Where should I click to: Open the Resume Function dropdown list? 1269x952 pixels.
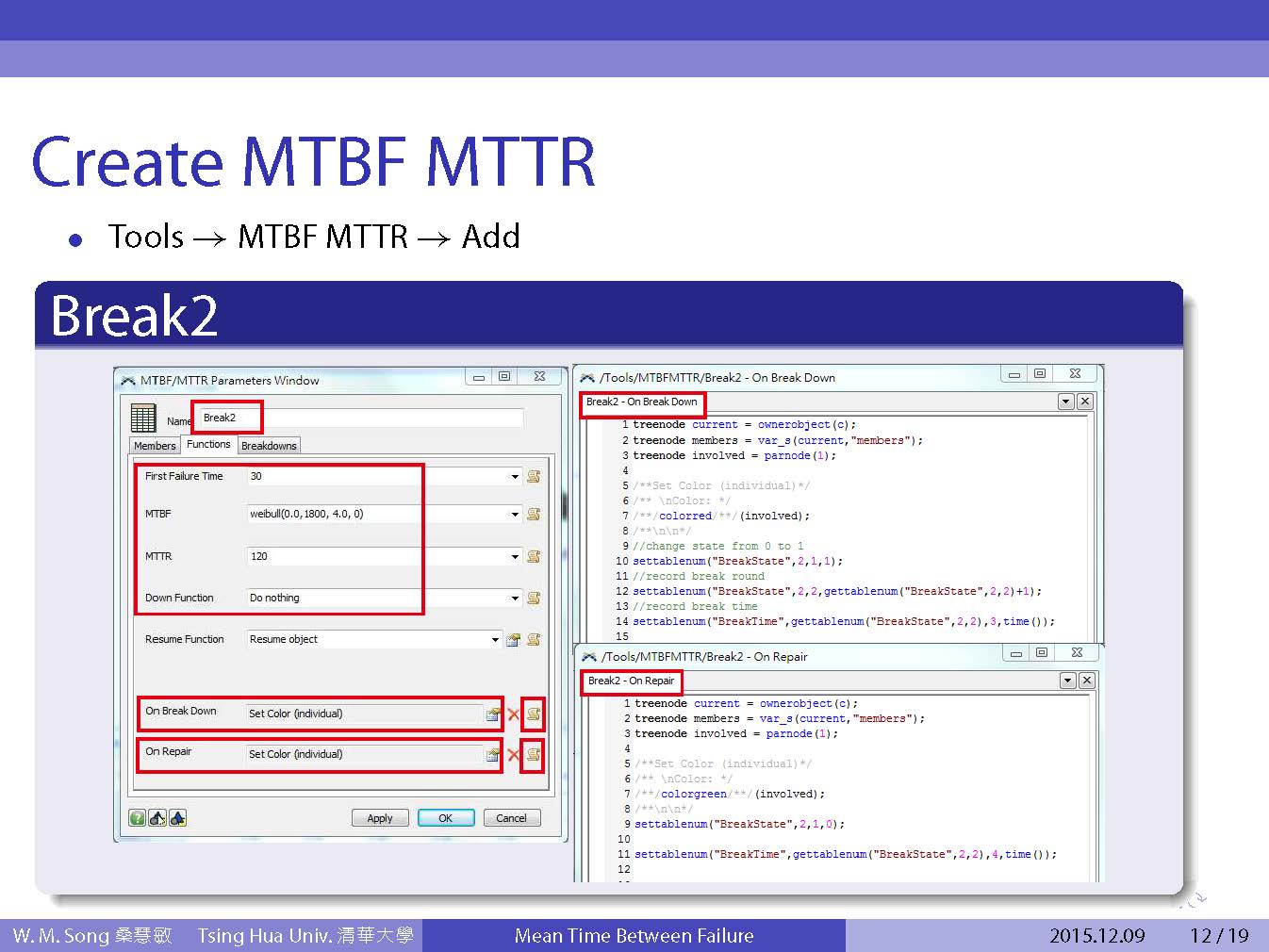pos(495,640)
